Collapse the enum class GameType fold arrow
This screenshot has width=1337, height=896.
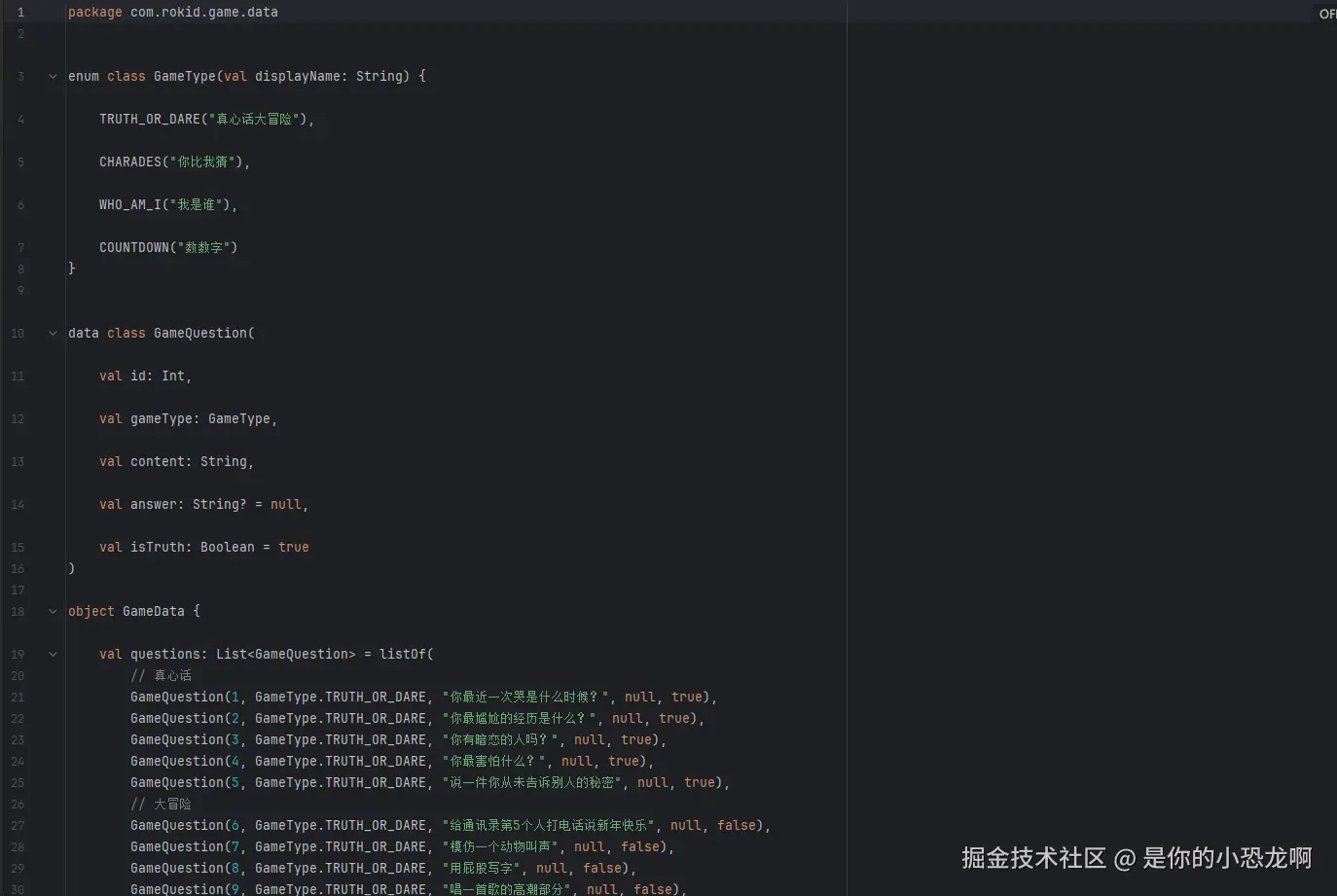click(53, 76)
